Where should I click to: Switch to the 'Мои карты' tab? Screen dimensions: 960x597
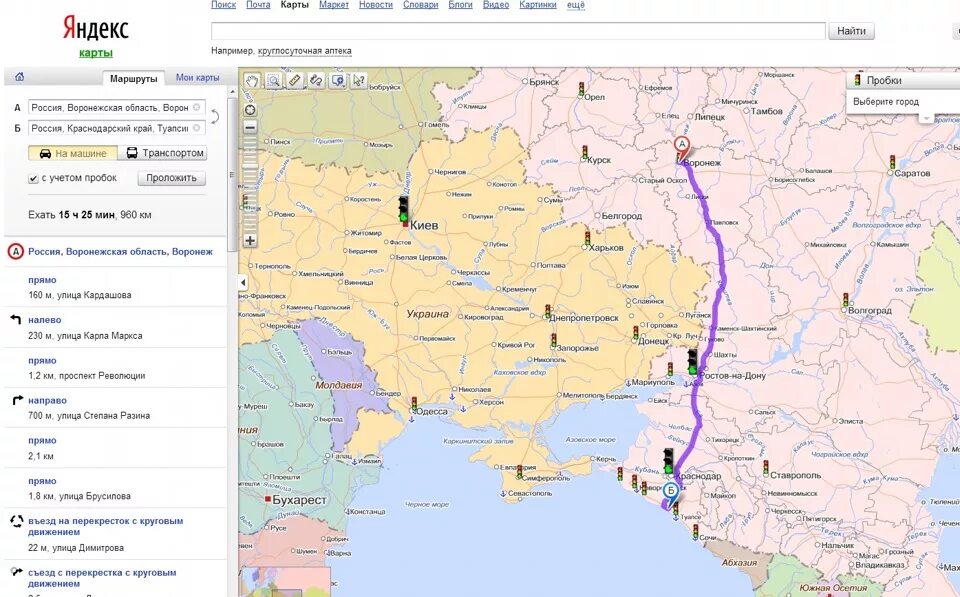pos(197,78)
